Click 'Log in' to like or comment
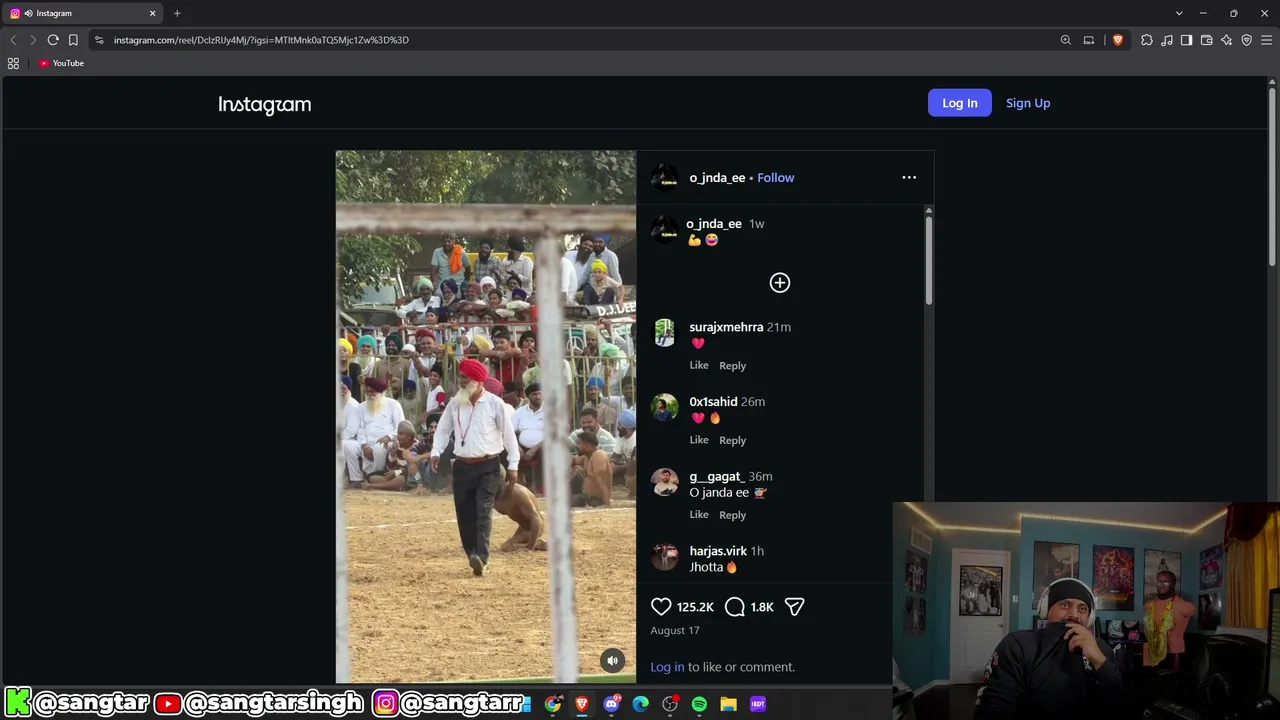Viewport: 1280px width, 720px height. coord(667,667)
